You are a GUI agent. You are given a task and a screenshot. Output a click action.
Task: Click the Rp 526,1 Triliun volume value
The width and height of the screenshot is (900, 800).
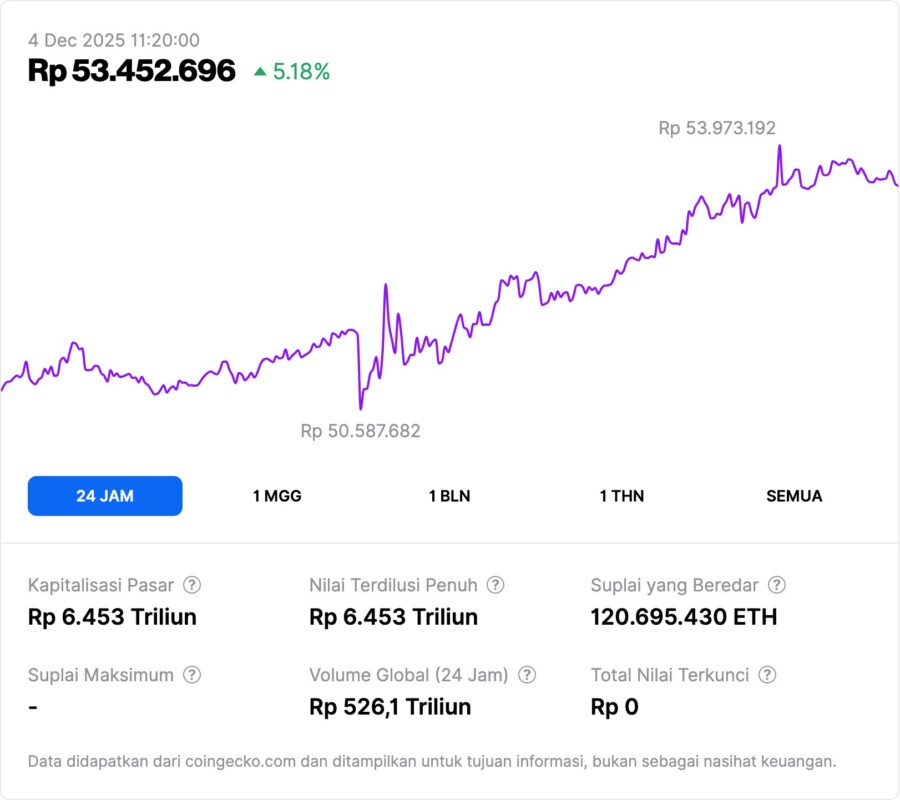[x=390, y=707]
